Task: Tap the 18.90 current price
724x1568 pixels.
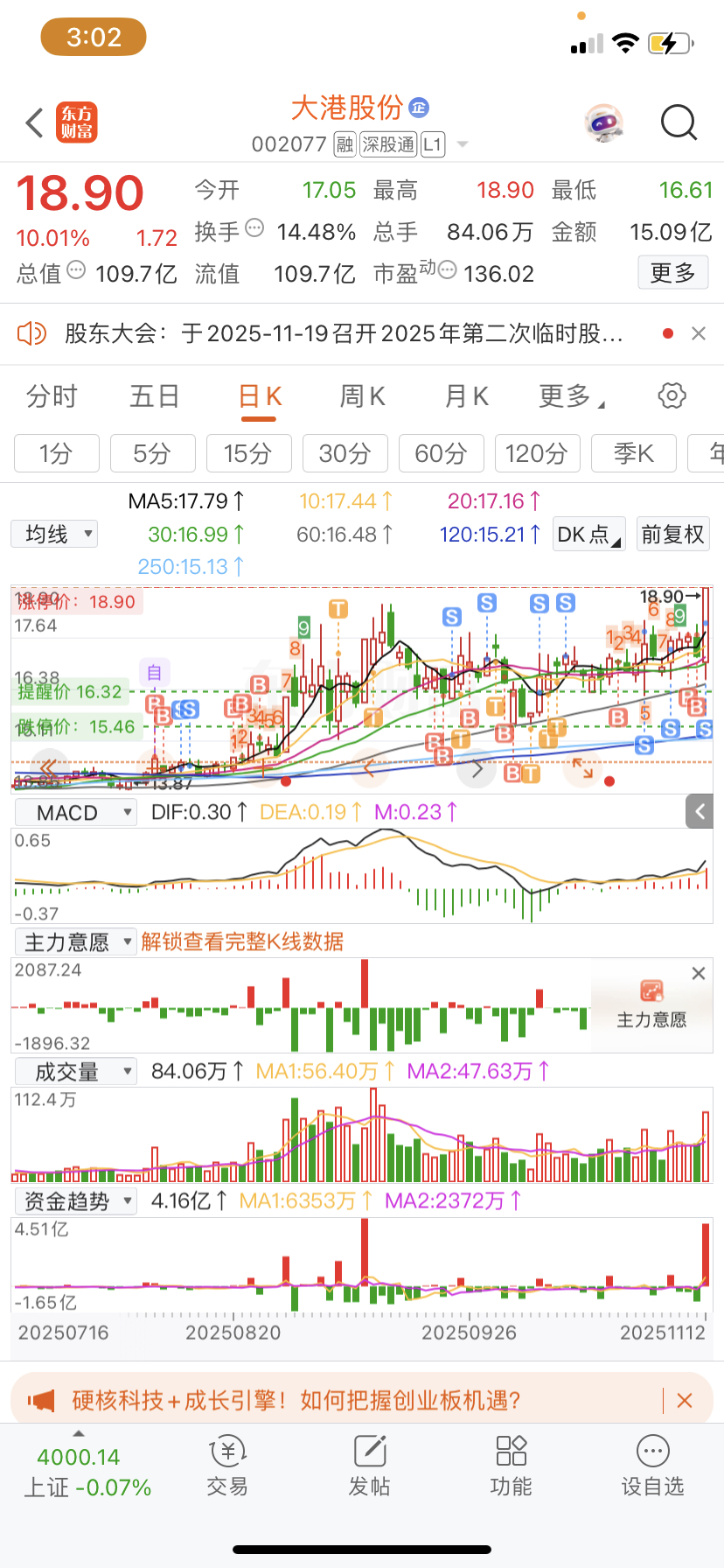Action: 80,193
